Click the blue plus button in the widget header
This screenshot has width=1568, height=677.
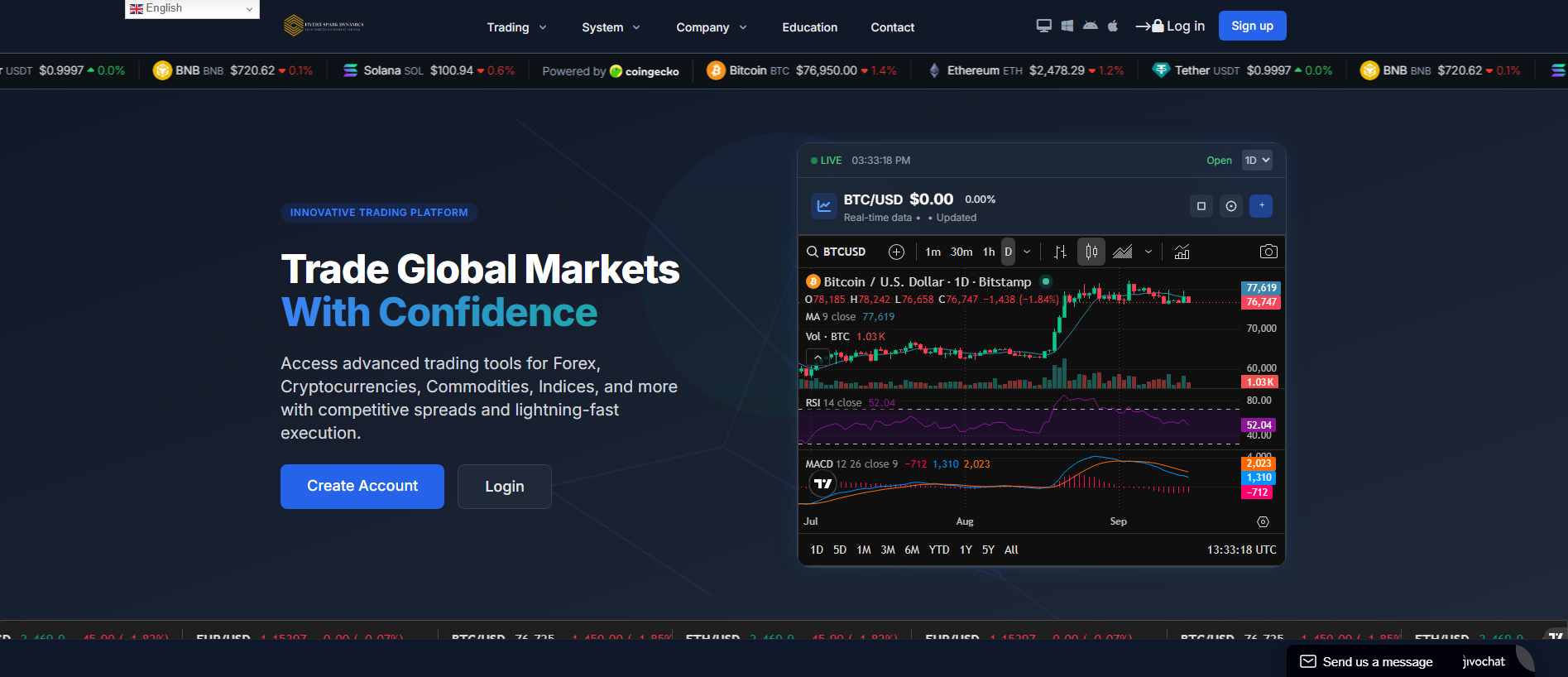[x=1261, y=206]
